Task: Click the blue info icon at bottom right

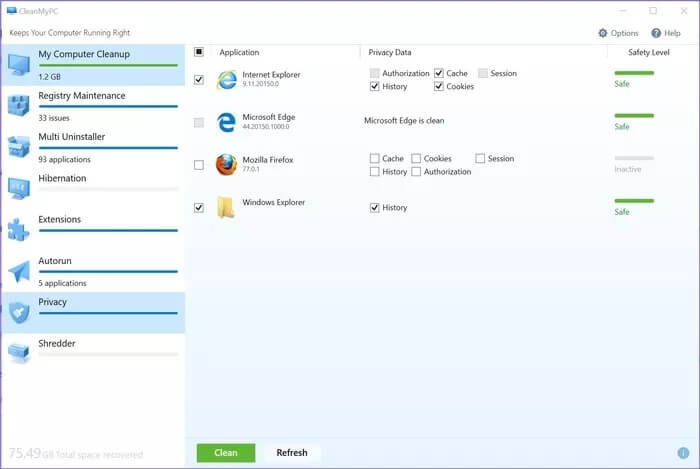Action: click(x=683, y=453)
